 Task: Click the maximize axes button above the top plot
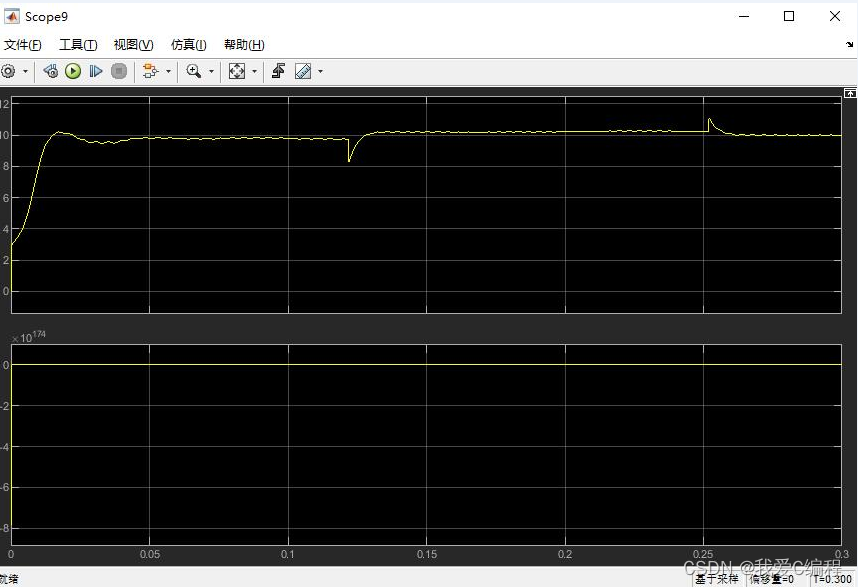point(851,92)
